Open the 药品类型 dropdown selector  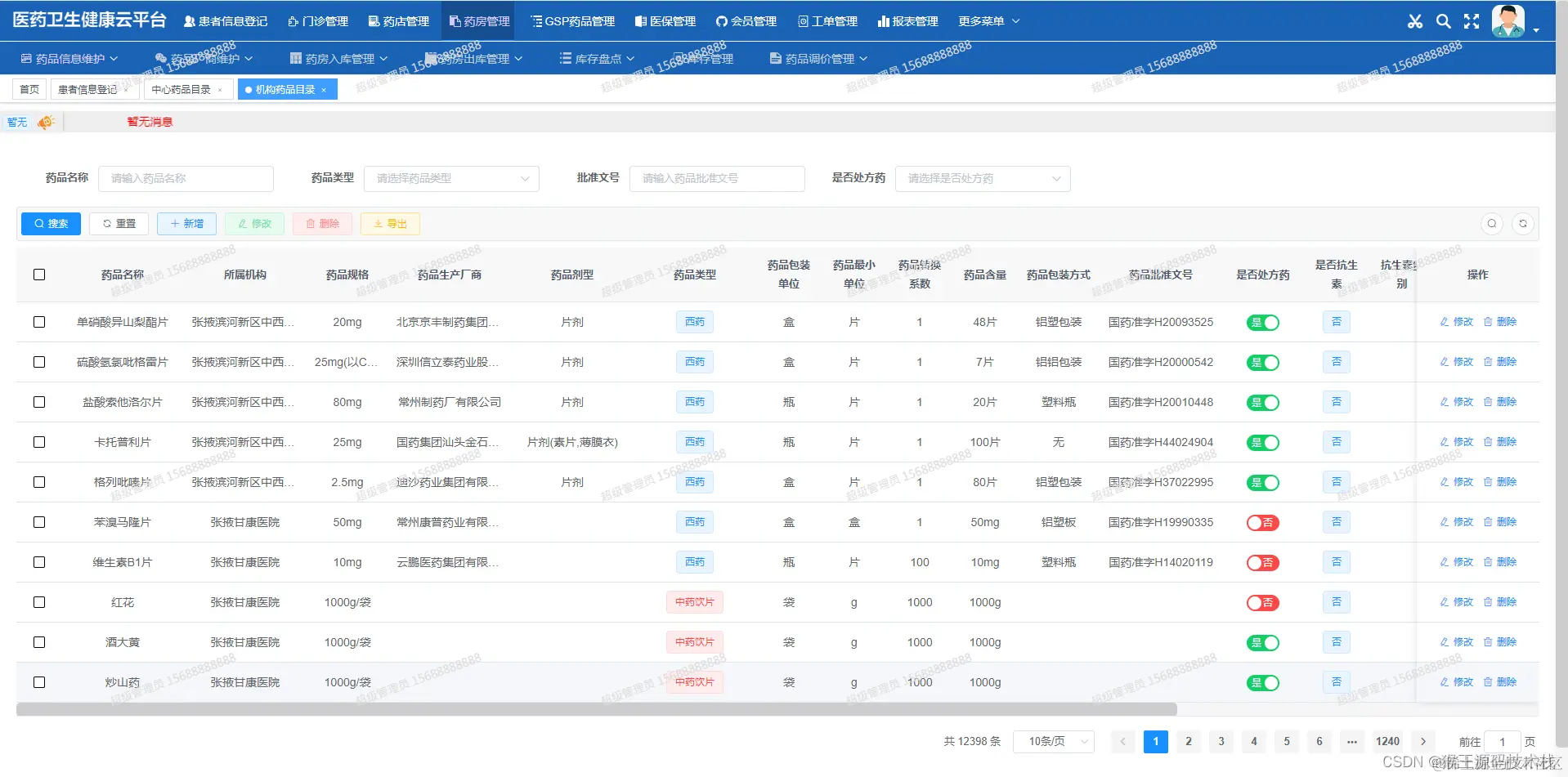coord(450,178)
